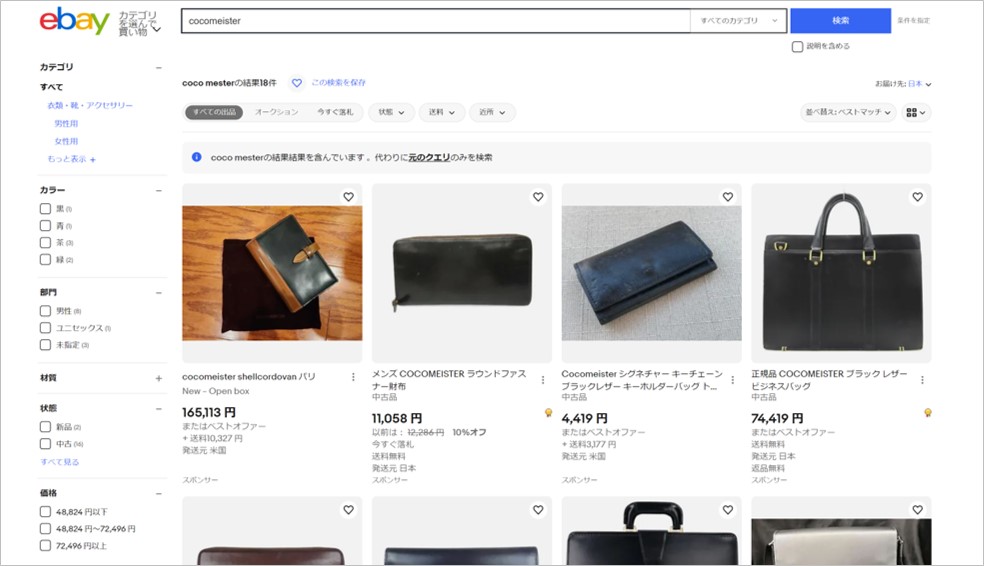Click the cocomeister search input field

click(436, 21)
